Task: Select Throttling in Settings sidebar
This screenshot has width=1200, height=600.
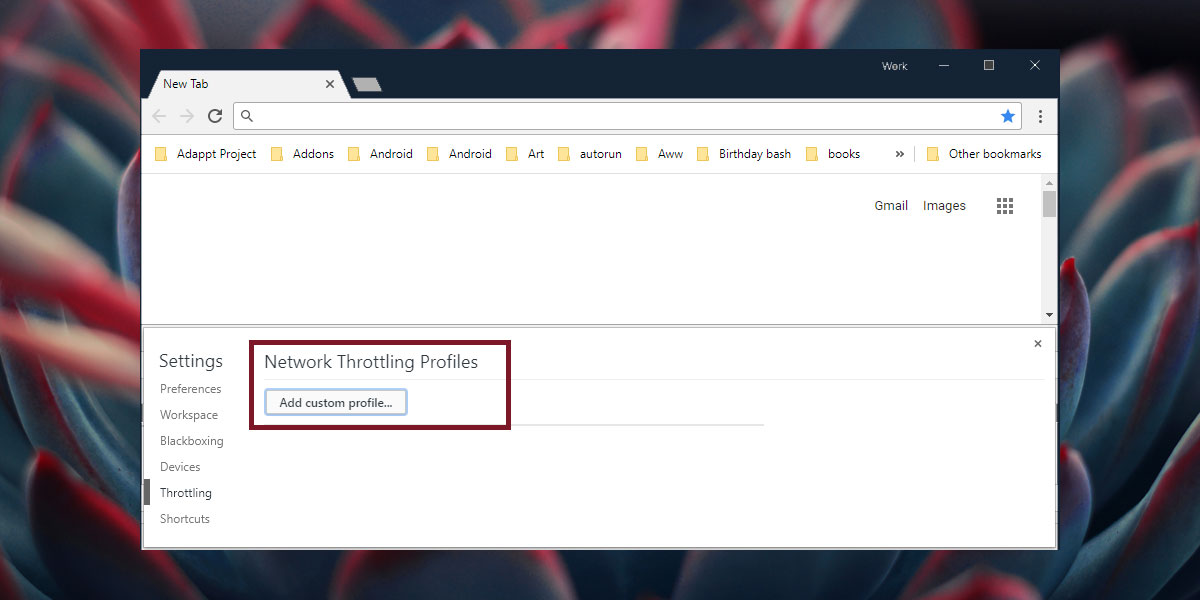Action: click(x=185, y=493)
